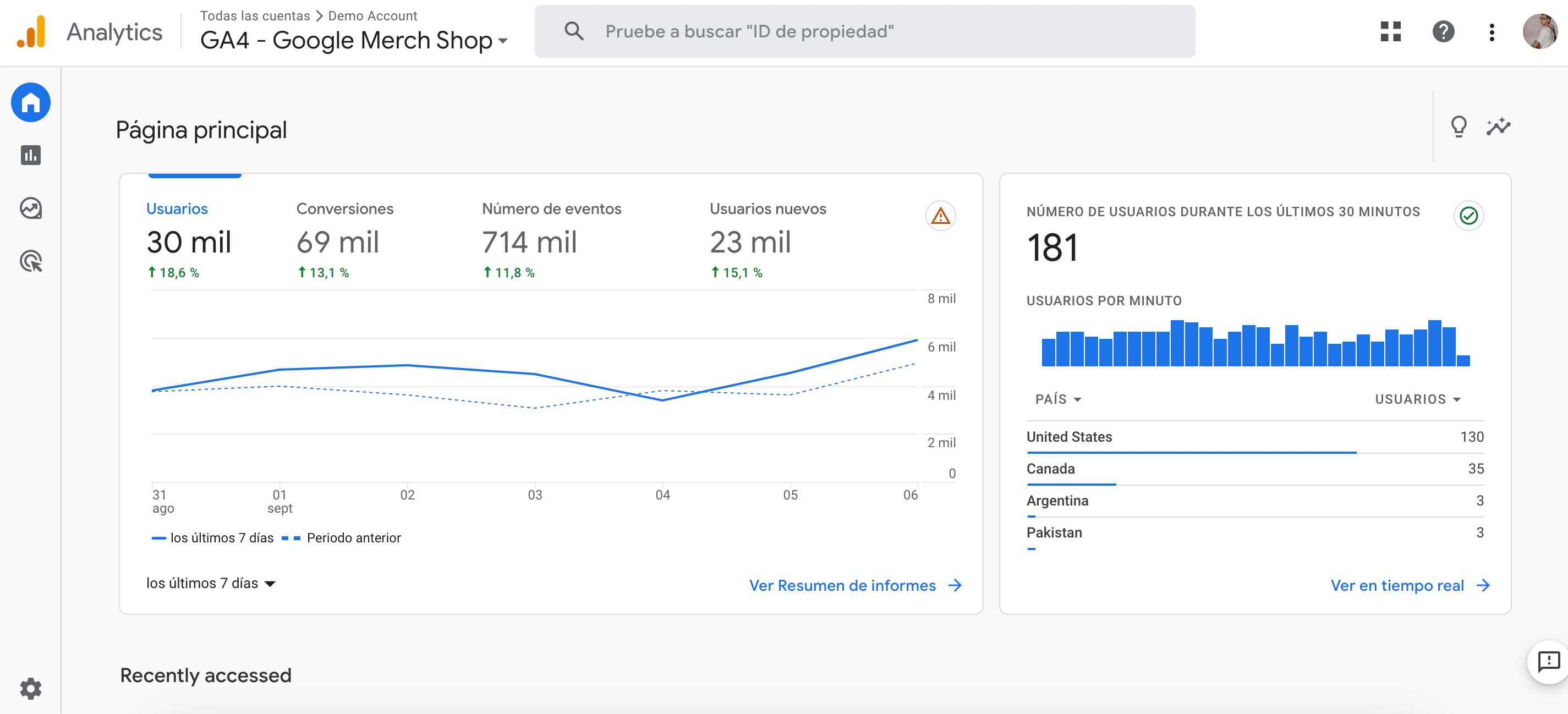Open the three-dot more options menu
This screenshot has height=714, width=1568.
click(1492, 32)
